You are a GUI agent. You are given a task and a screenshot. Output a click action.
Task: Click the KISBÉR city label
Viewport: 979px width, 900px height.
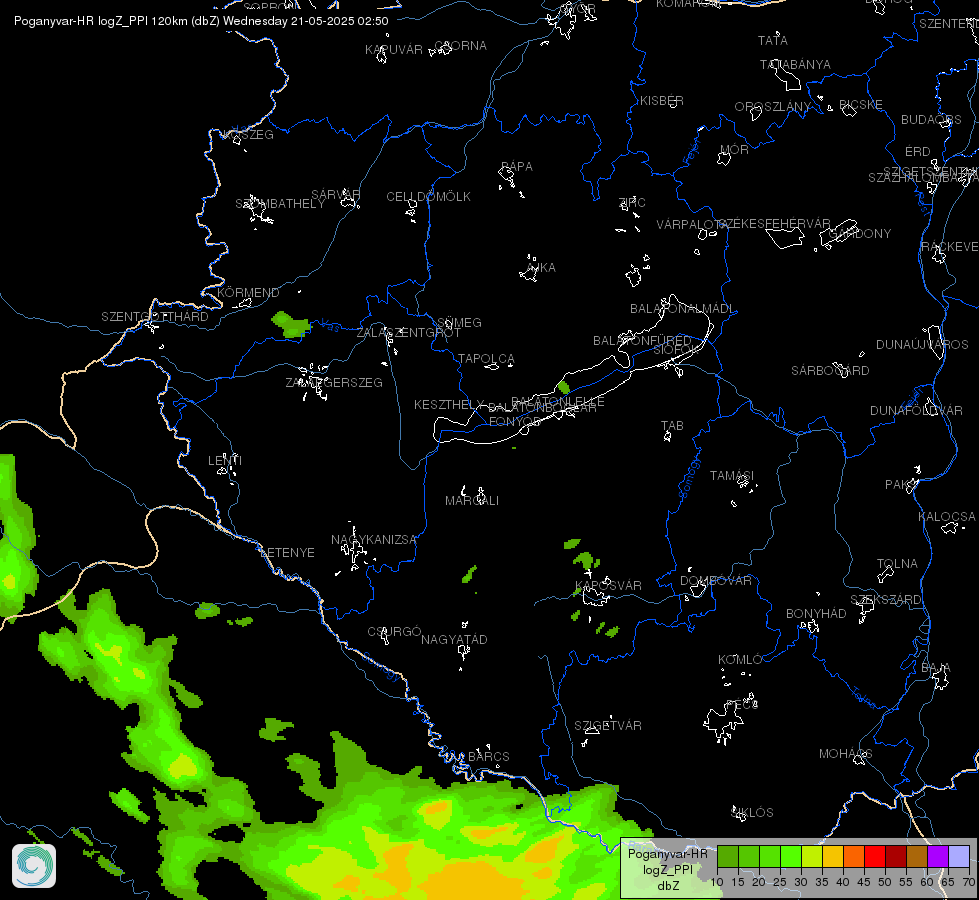(x=662, y=101)
